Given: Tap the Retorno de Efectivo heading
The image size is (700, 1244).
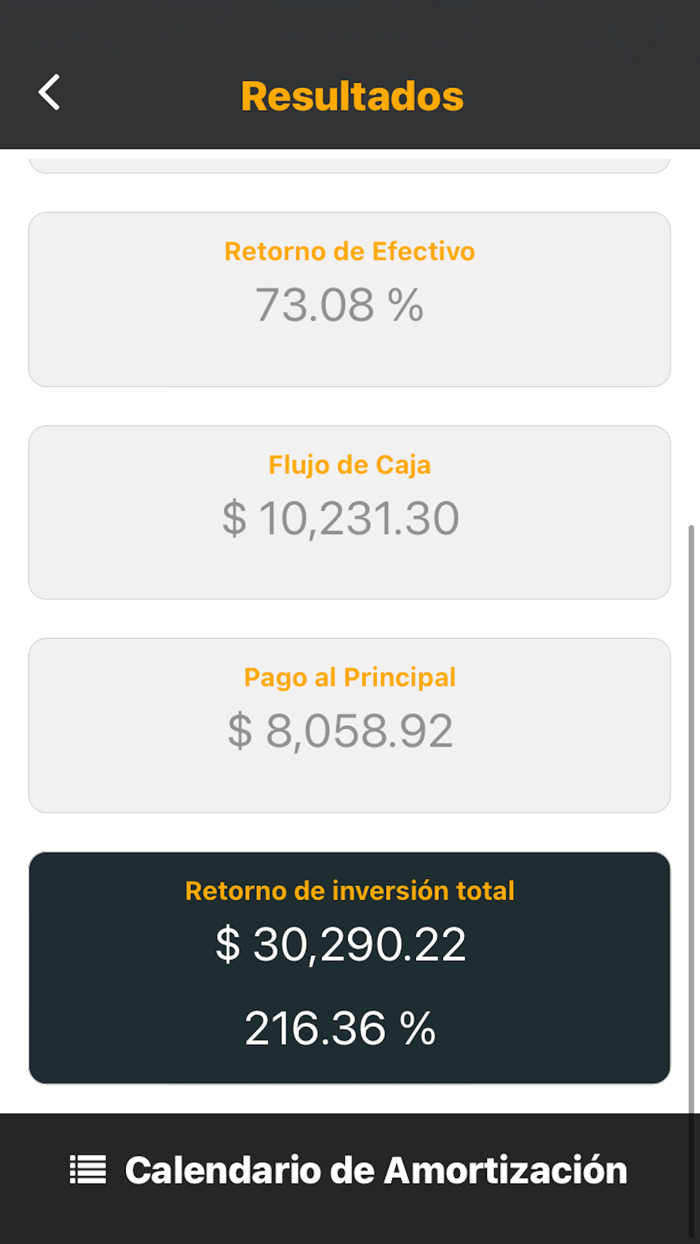Looking at the screenshot, I should pyautogui.click(x=349, y=252).
